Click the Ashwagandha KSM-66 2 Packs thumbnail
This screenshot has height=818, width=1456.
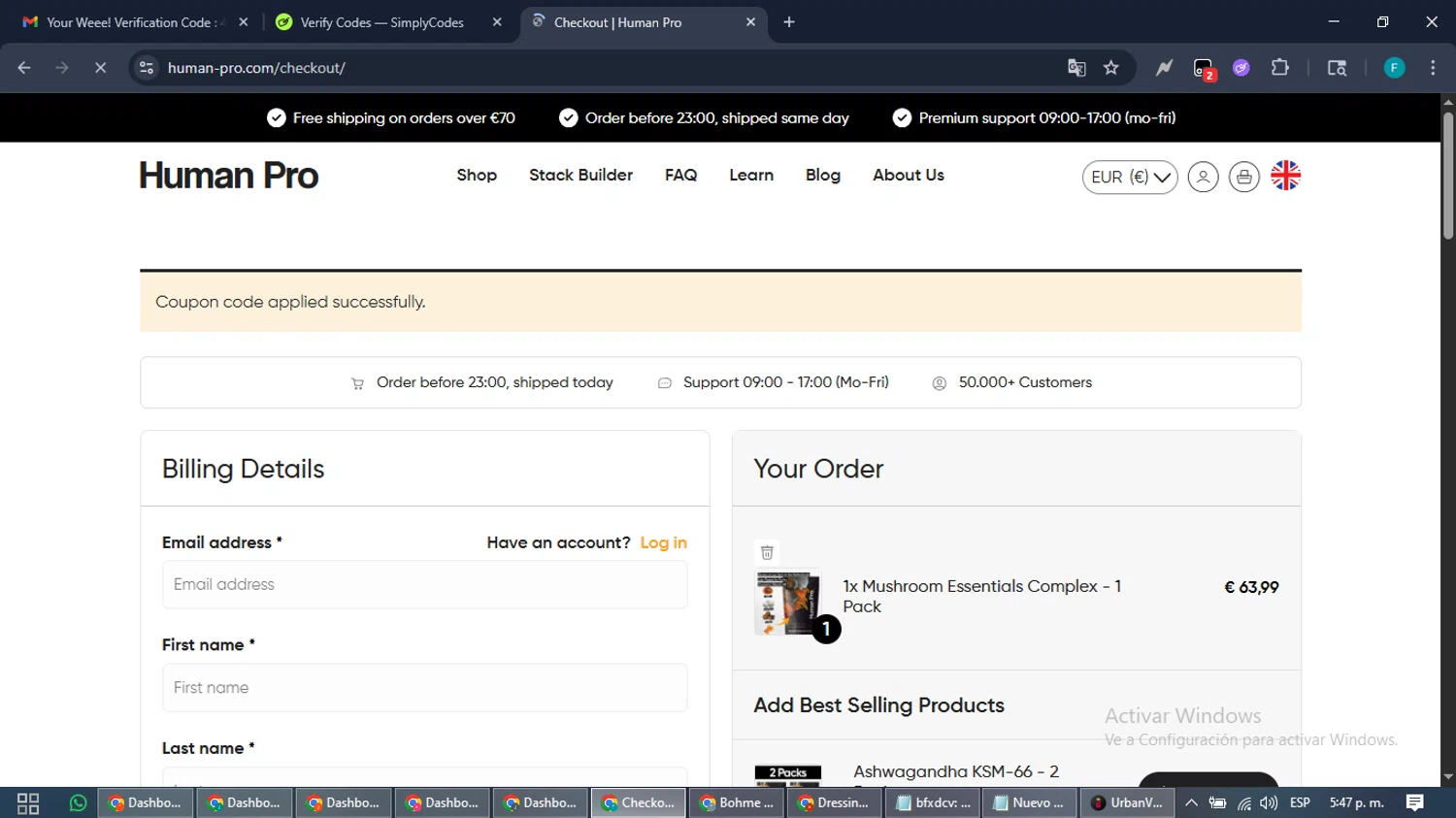[x=787, y=775]
